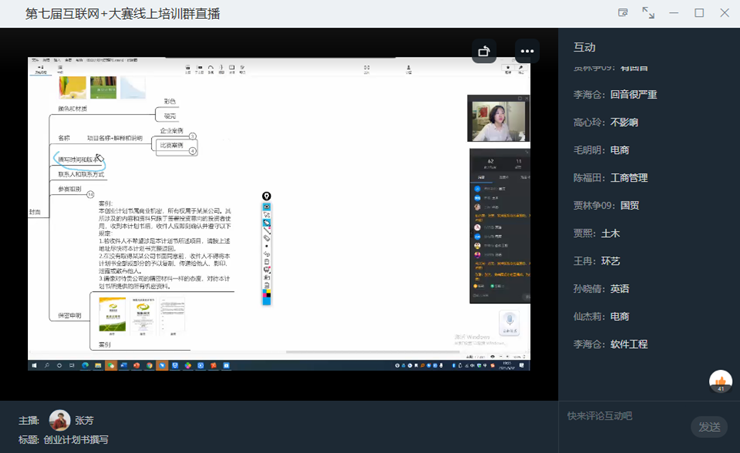Open the three-dot more options menu
The width and height of the screenshot is (740, 453).
(527, 51)
